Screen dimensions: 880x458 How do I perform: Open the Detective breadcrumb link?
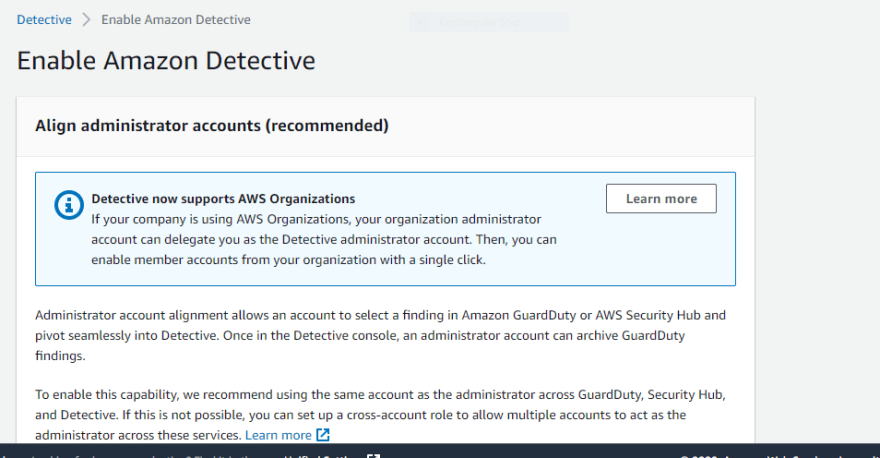(44, 20)
